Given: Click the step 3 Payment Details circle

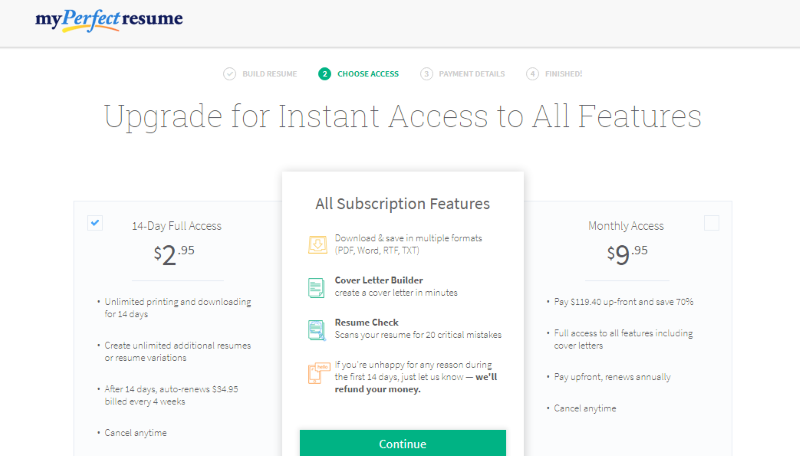Looking at the screenshot, I should click(x=426, y=74).
